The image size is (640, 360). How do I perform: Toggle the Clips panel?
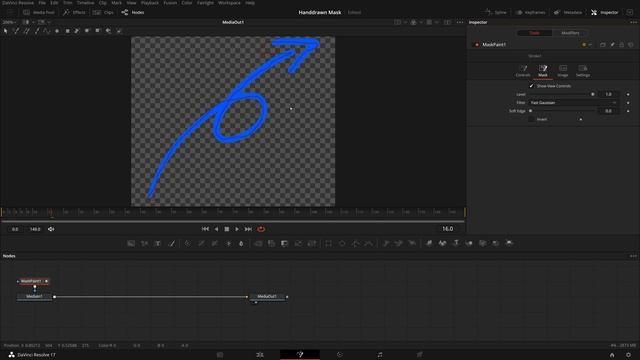coord(103,13)
